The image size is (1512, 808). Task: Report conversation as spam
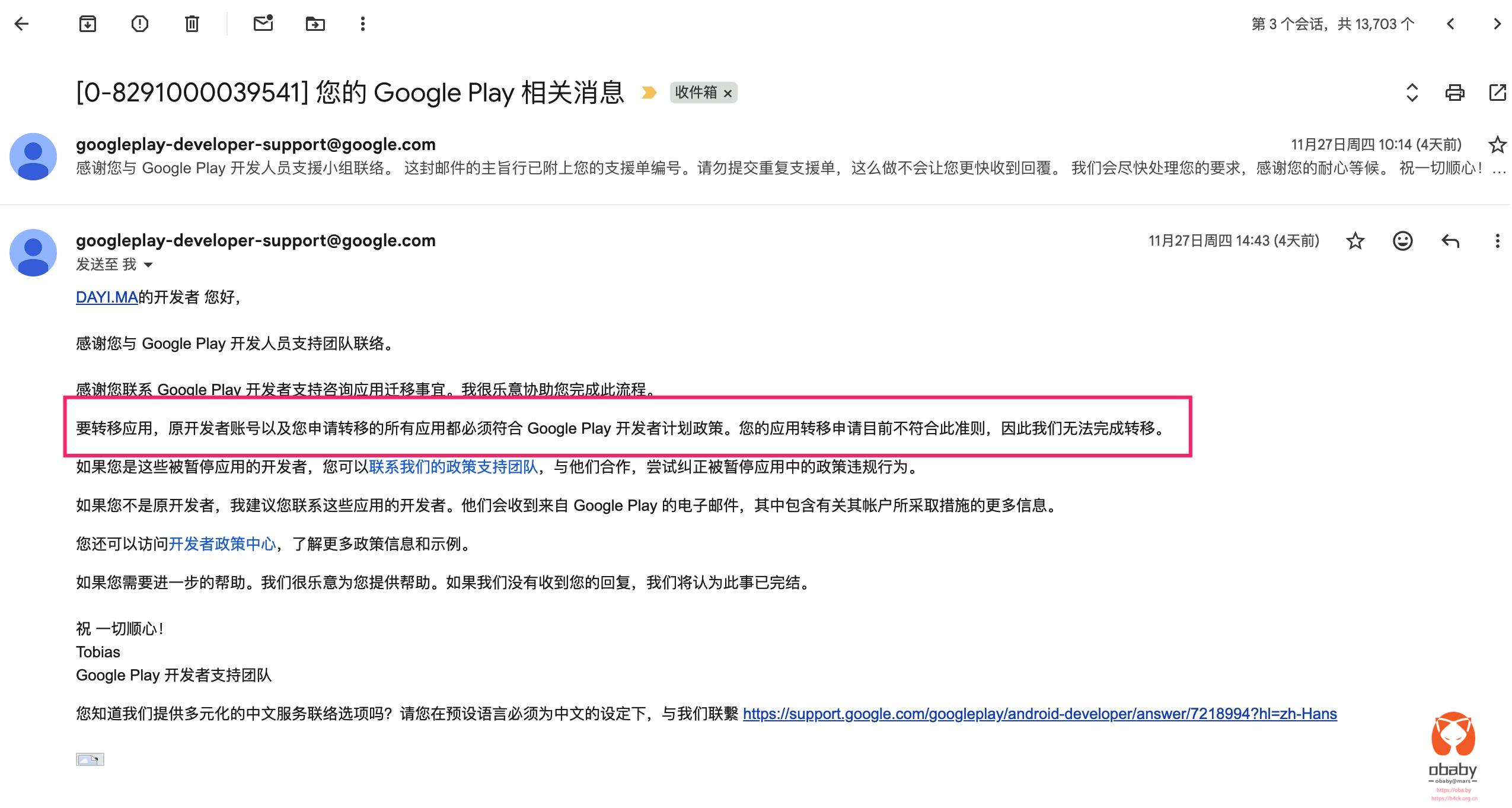pyautogui.click(x=139, y=24)
